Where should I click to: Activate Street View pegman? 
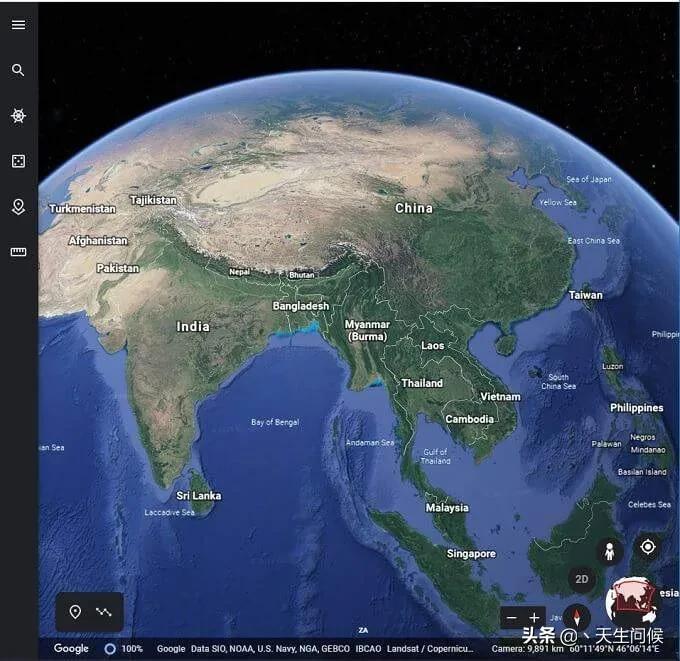610,551
